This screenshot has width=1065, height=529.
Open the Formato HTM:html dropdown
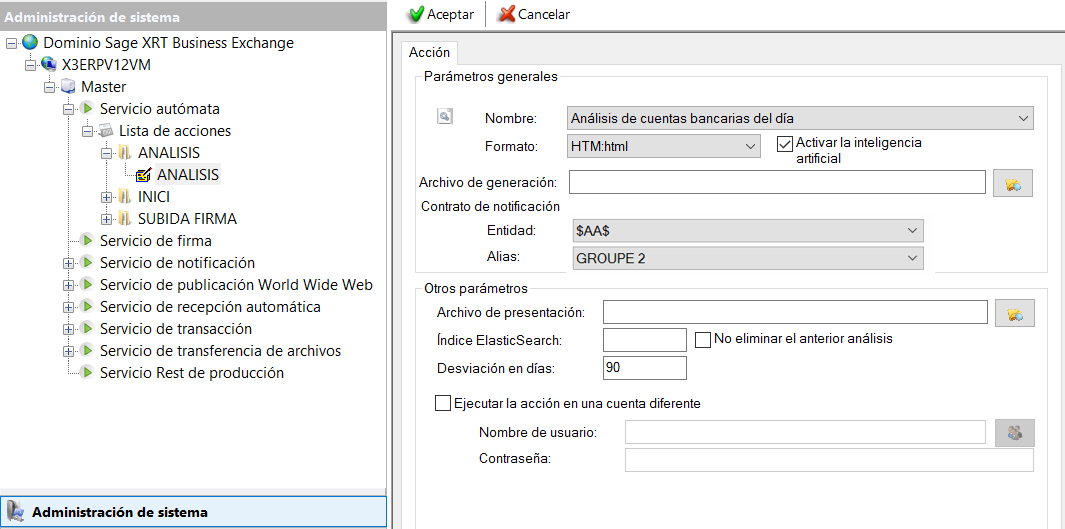[x=751, y=147]
